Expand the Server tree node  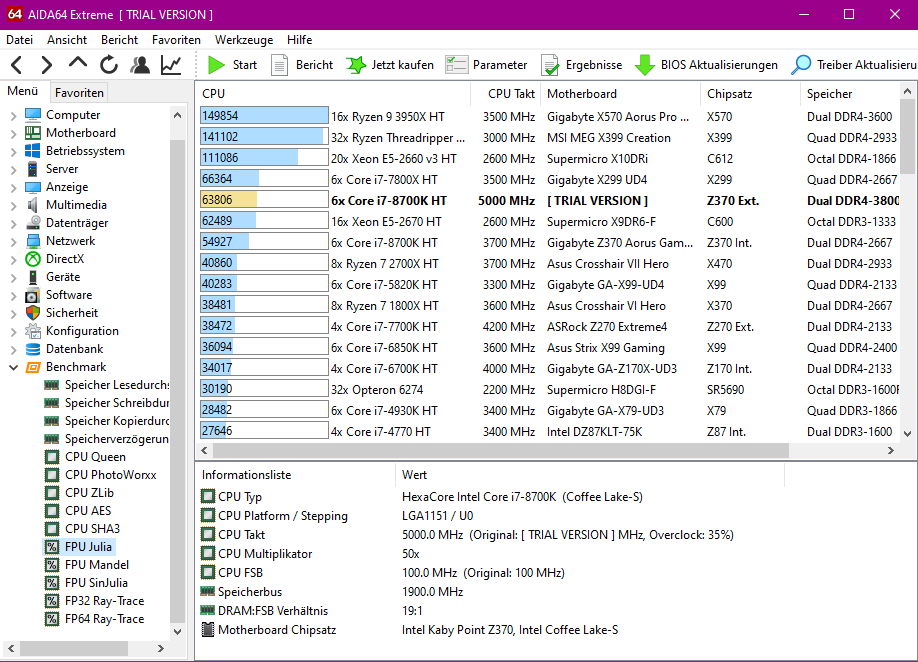tap(13, 170)
